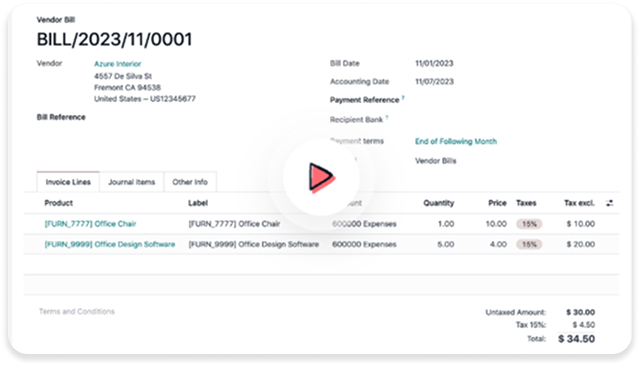Click price 4.00 in Office Design Software row

pyautogui.click(x=498, y=244)
